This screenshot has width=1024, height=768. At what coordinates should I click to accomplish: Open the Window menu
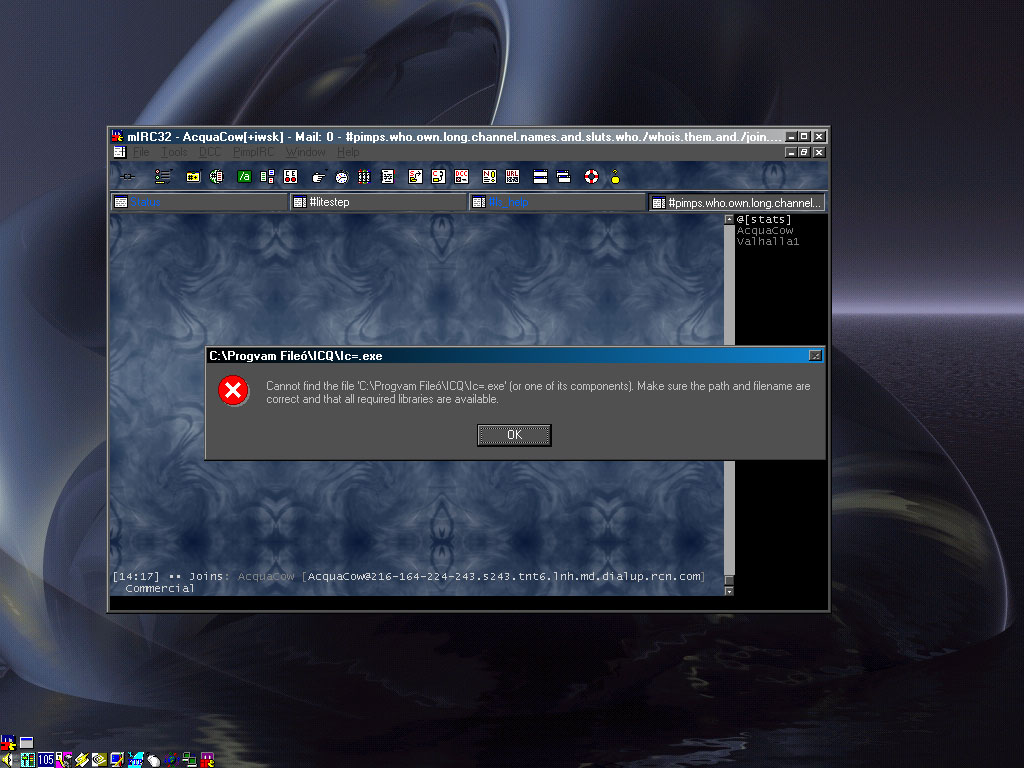[306, 152]
